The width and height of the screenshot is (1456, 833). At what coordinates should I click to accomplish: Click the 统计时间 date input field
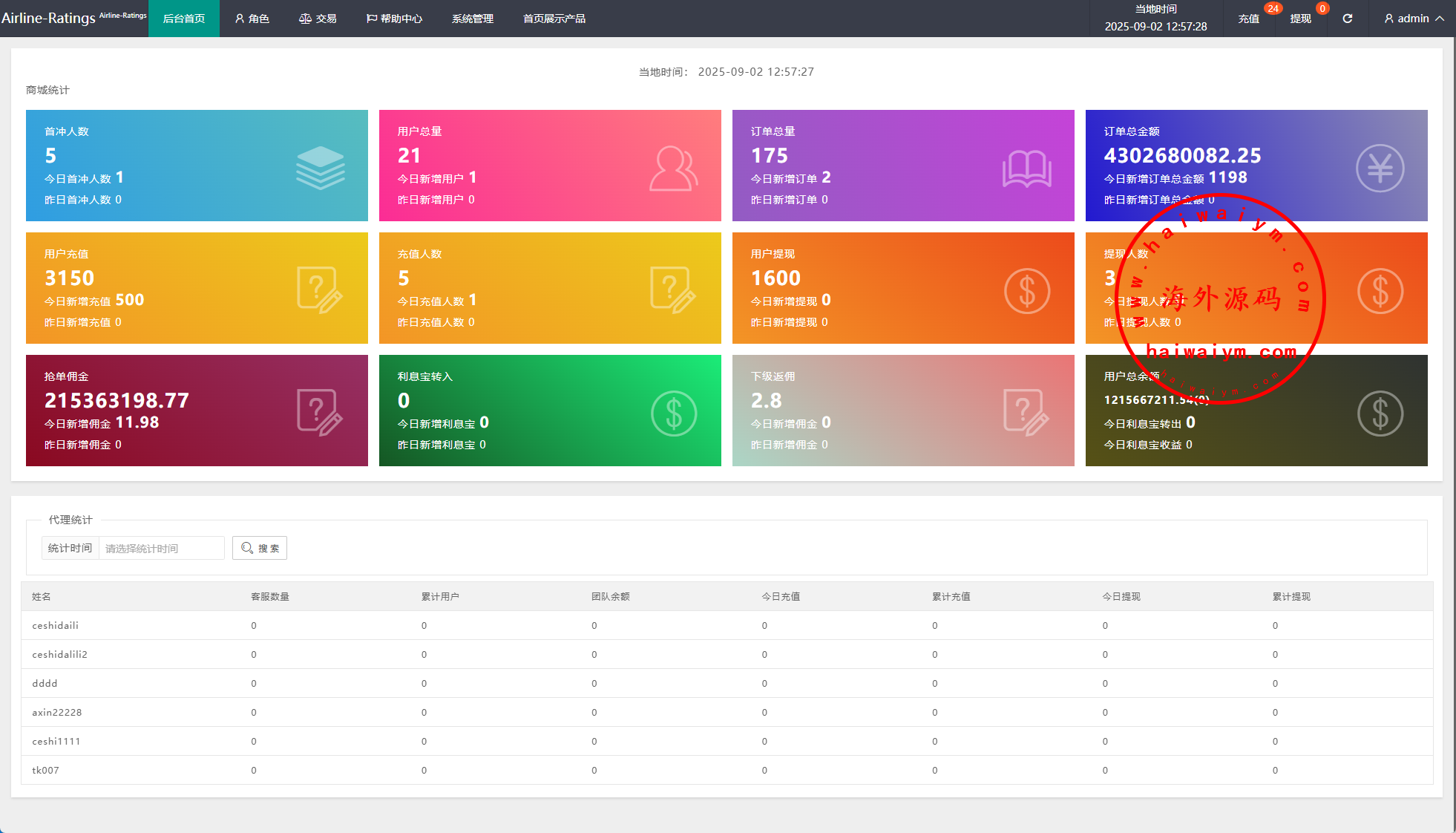[x=161, y=548]
